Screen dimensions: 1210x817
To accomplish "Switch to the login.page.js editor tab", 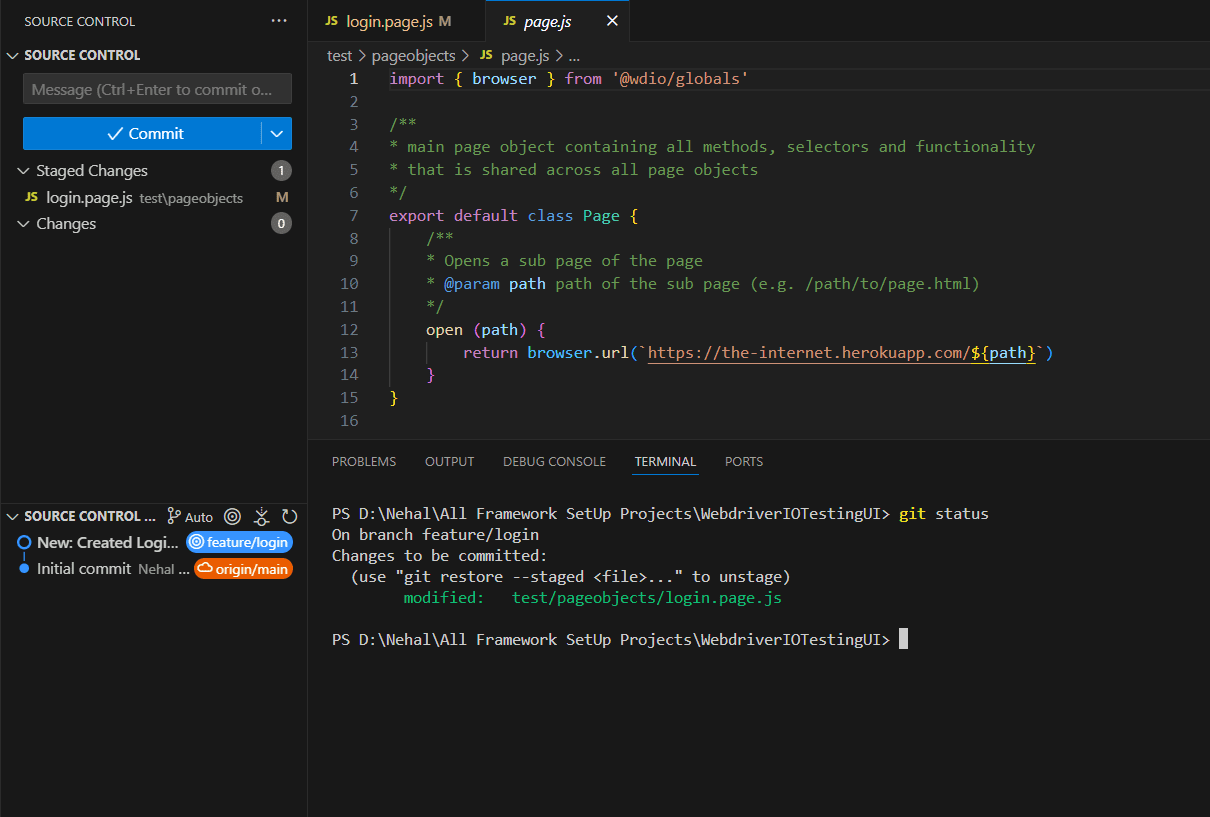I will point(397,21).
